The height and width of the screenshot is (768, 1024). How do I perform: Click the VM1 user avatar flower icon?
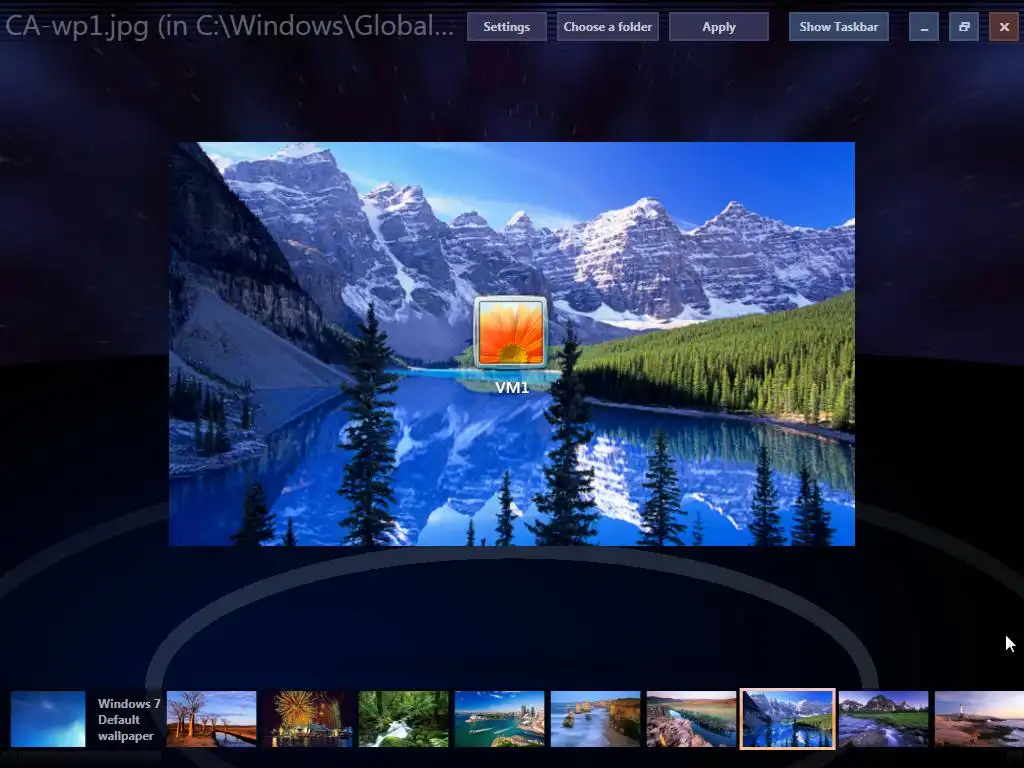click(x=511, y=332)
